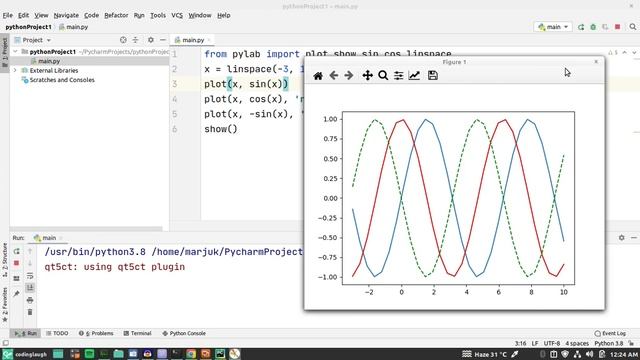Select opened file target icon in Project panel
The image size is (640, 360).
[123, 40]
